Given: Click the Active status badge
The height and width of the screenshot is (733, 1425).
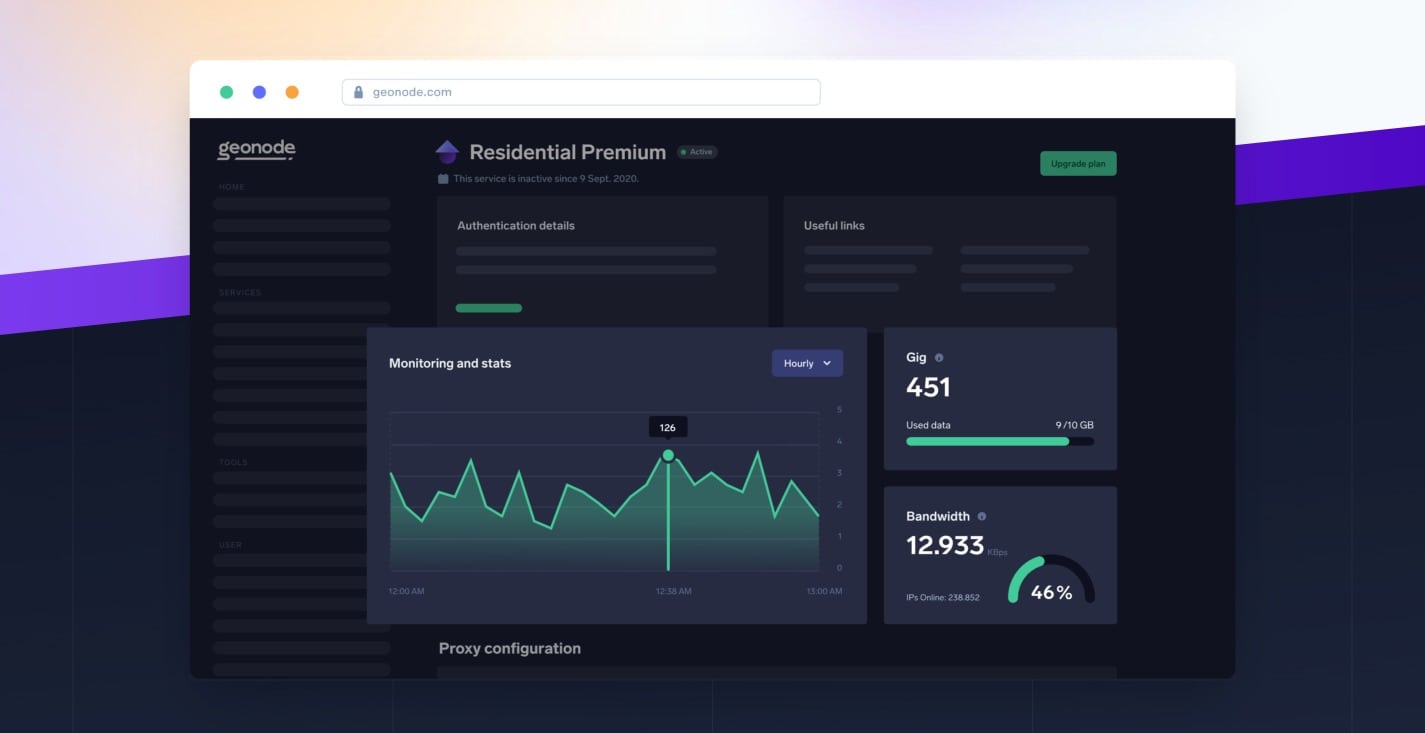Looking at the screenshot, I should (697, 152).
